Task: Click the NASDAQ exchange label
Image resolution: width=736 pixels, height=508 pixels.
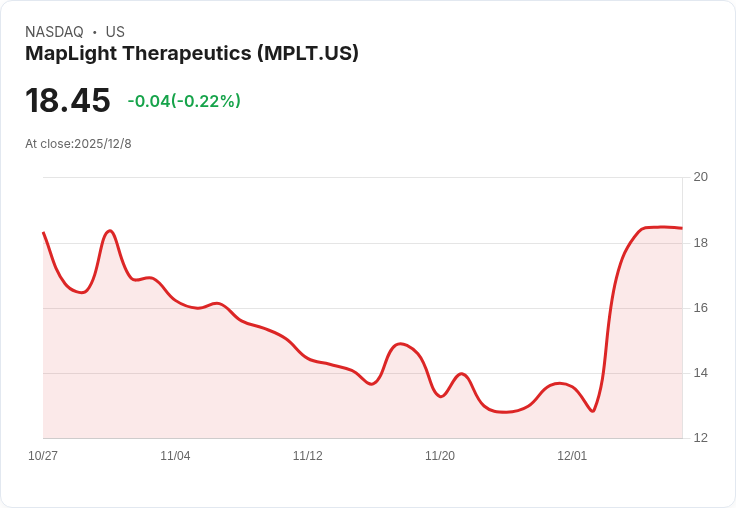Action: pos(54,32)
